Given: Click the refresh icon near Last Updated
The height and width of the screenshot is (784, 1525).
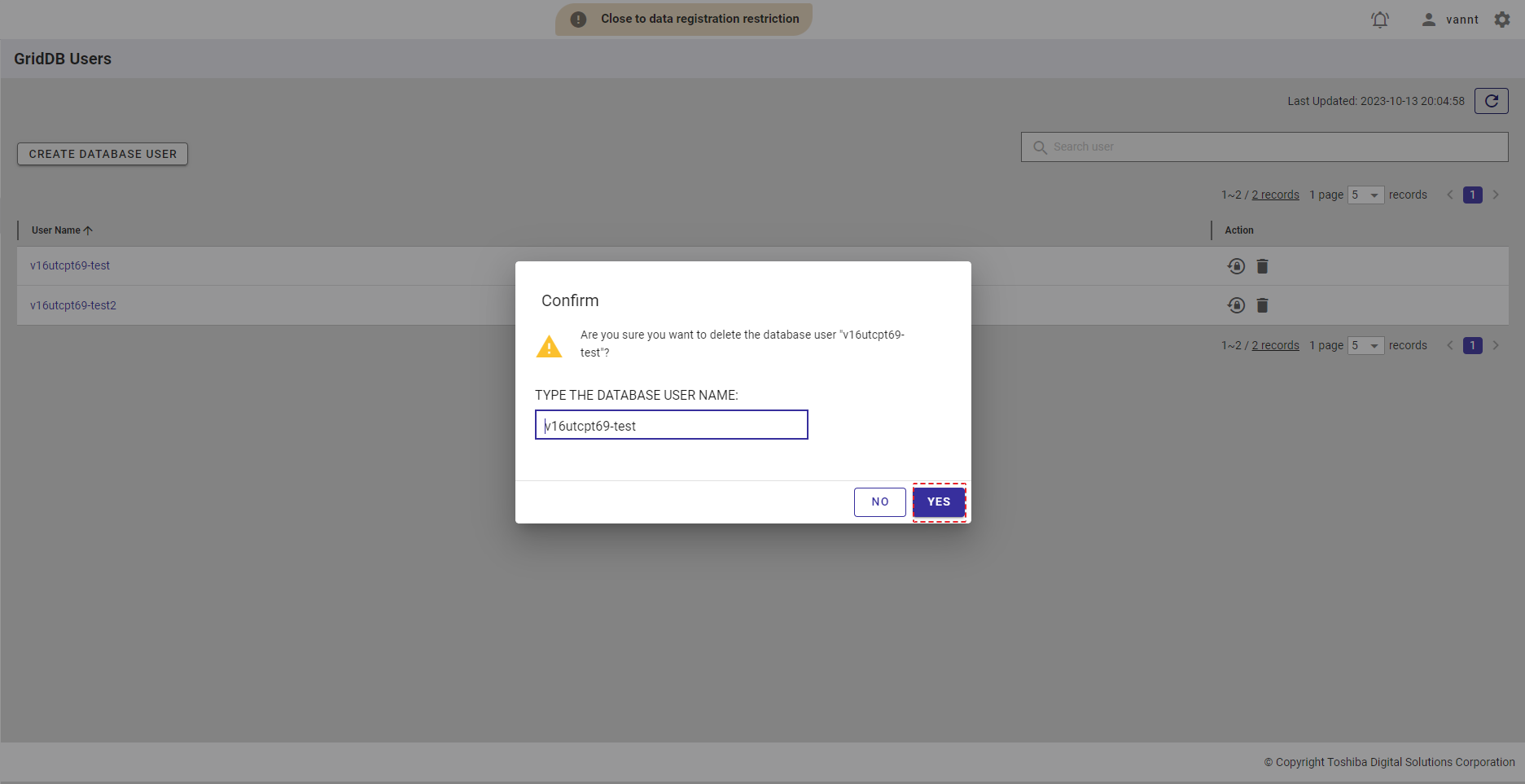Looking at the screenshot, I should tap(1491, 101).
